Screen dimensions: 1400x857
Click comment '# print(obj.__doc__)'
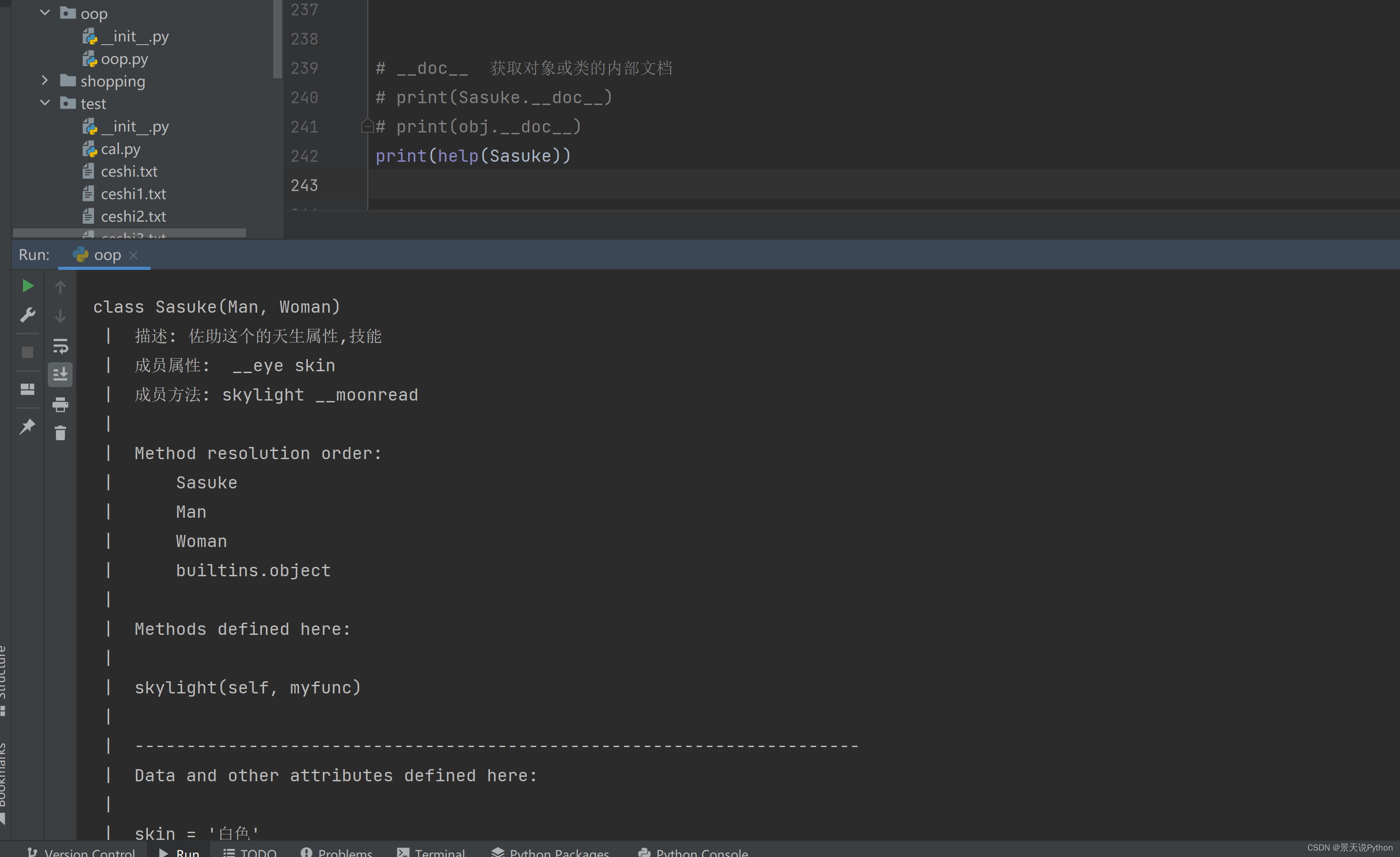(478, 126)
